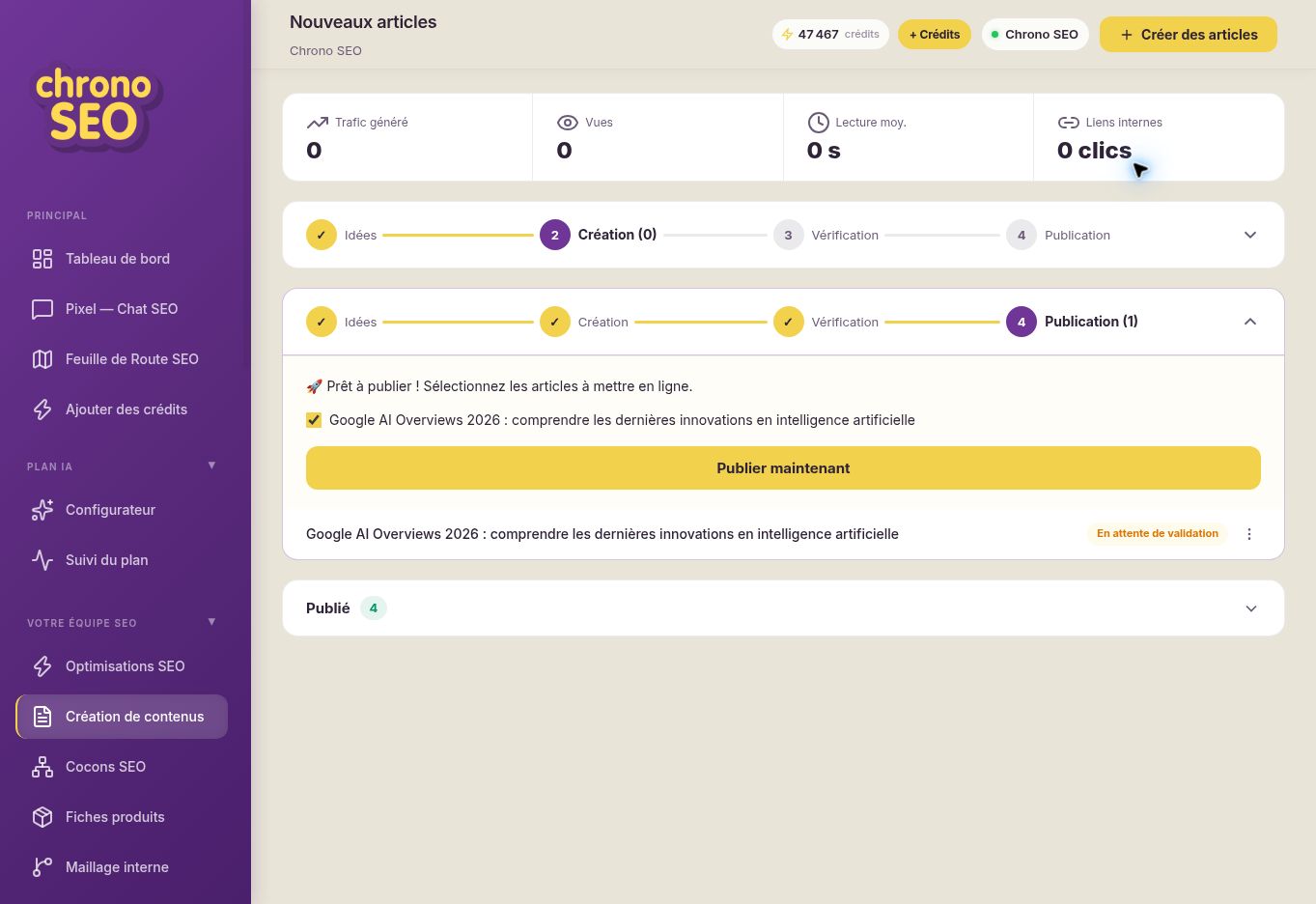The height and width of the screenshot is (904, 1316).
Task: Collapse the VOTRE ÉQUIPE SEO sidebar section
Action: pyautogui.click(x=211, y=622)
